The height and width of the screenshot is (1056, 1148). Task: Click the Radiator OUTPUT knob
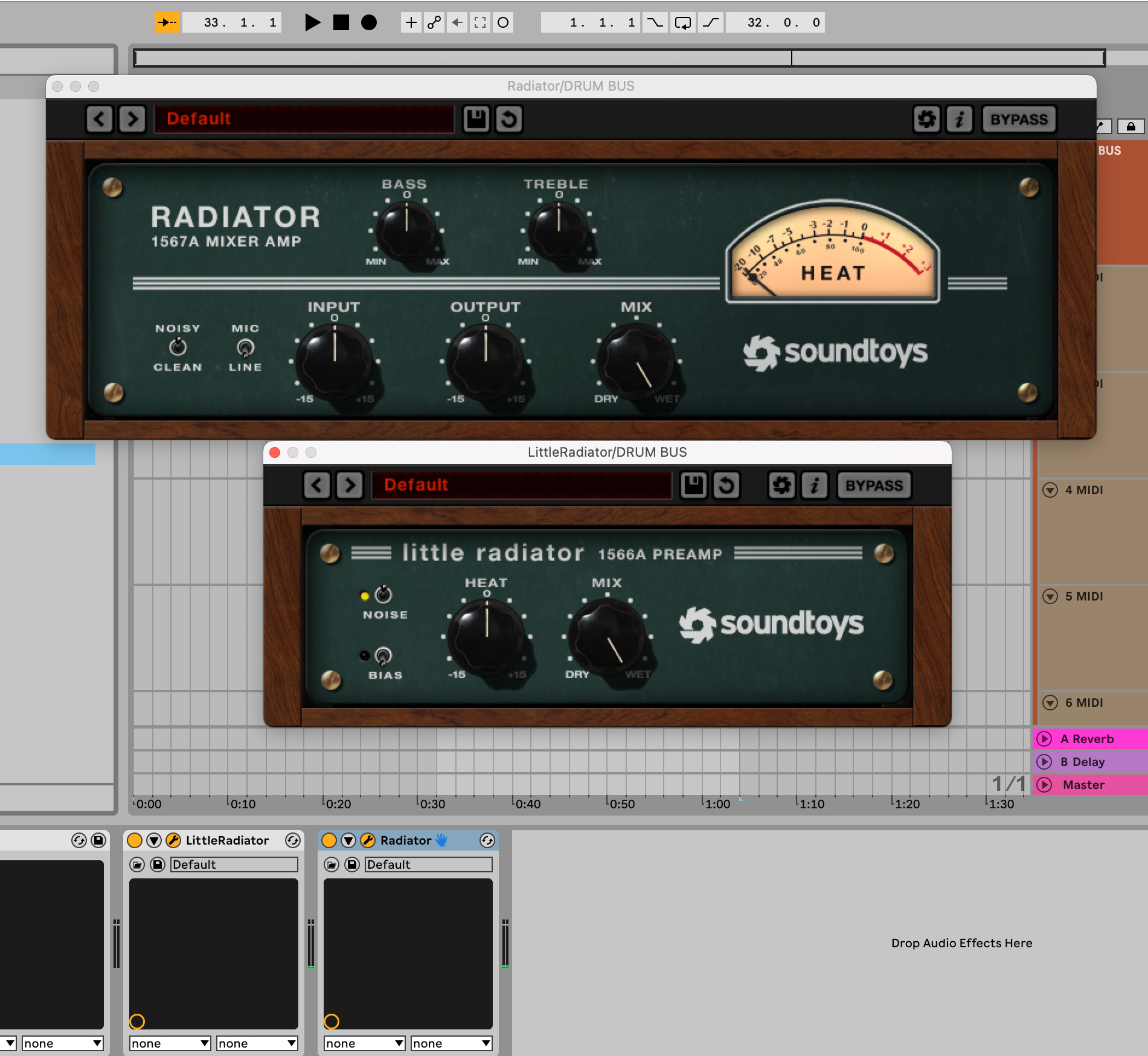486,361
